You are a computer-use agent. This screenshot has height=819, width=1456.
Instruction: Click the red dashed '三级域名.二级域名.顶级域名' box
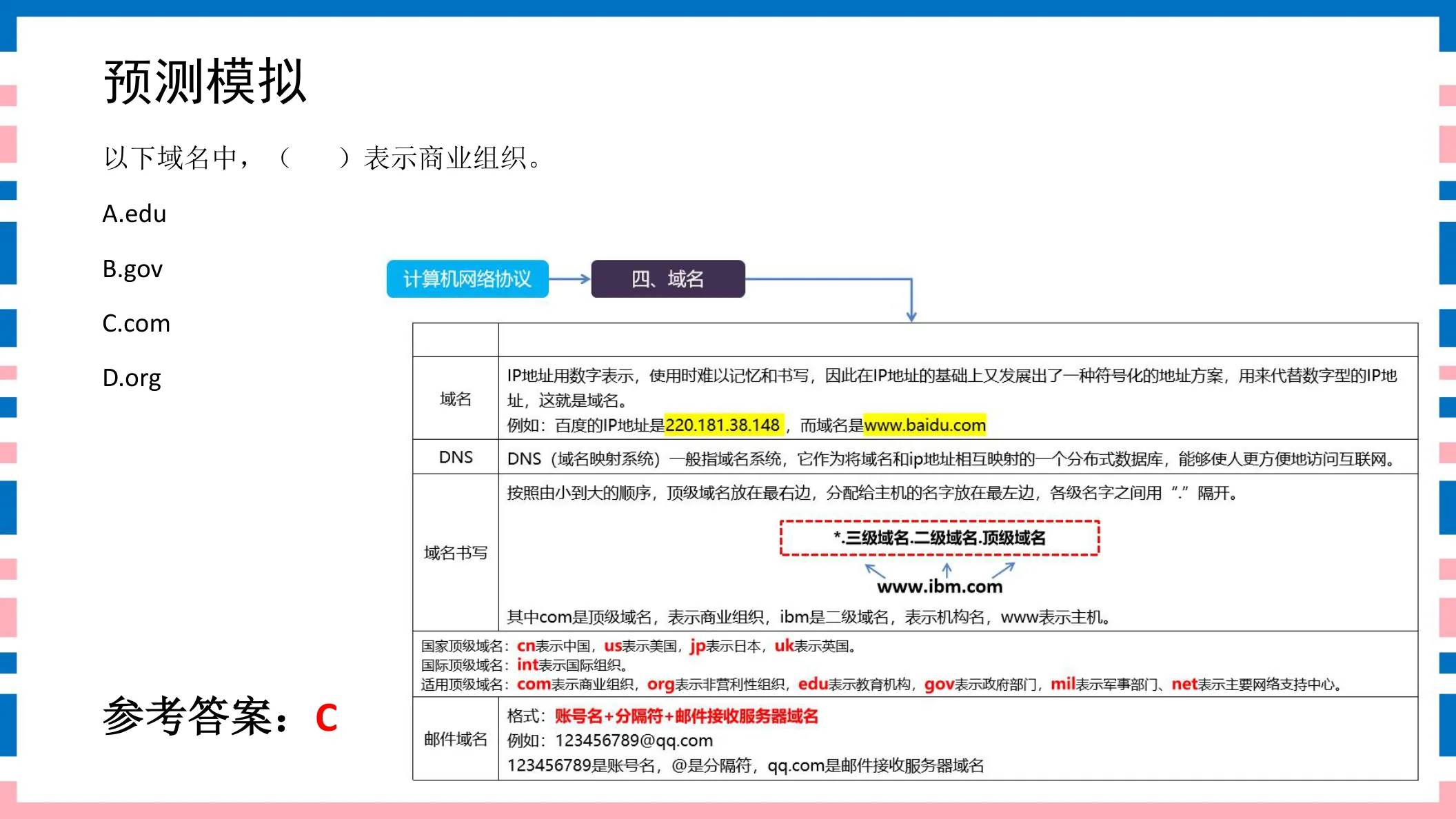(940, 538)
